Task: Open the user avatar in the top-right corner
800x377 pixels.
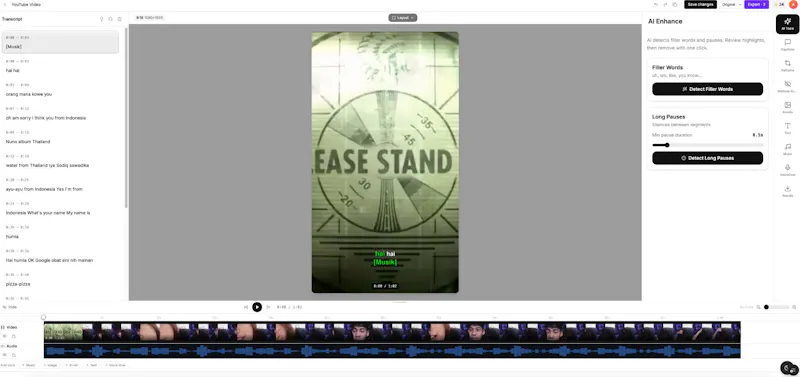Action: (x=793, y=5)
